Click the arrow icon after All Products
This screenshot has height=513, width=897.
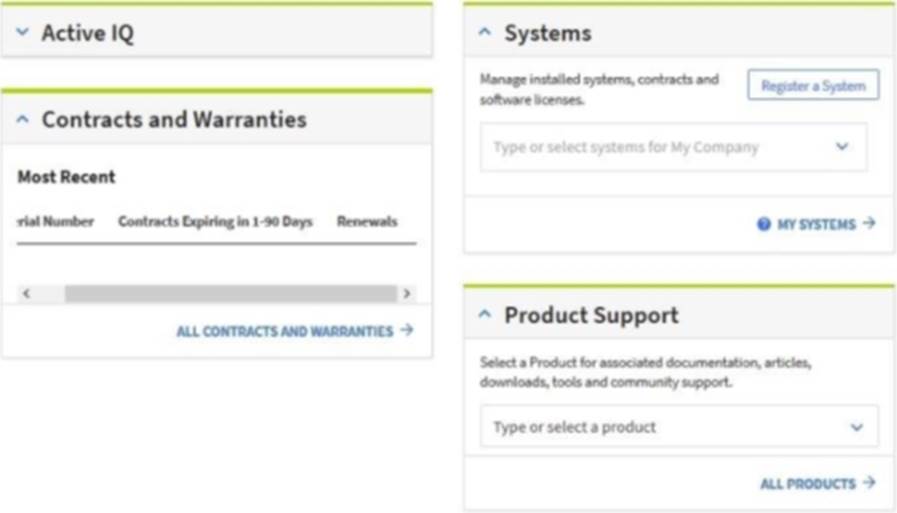click(x=869, y=483)
